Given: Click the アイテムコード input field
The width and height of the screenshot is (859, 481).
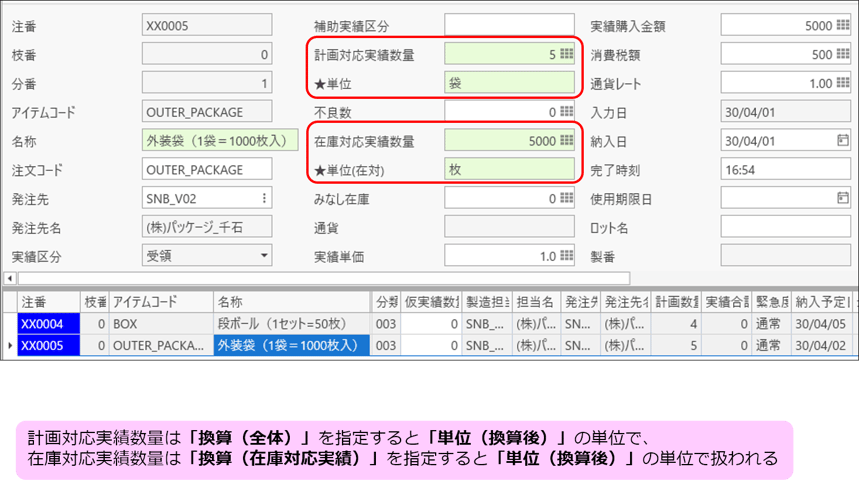Looking at the screenshot, I should click(207, 112).
